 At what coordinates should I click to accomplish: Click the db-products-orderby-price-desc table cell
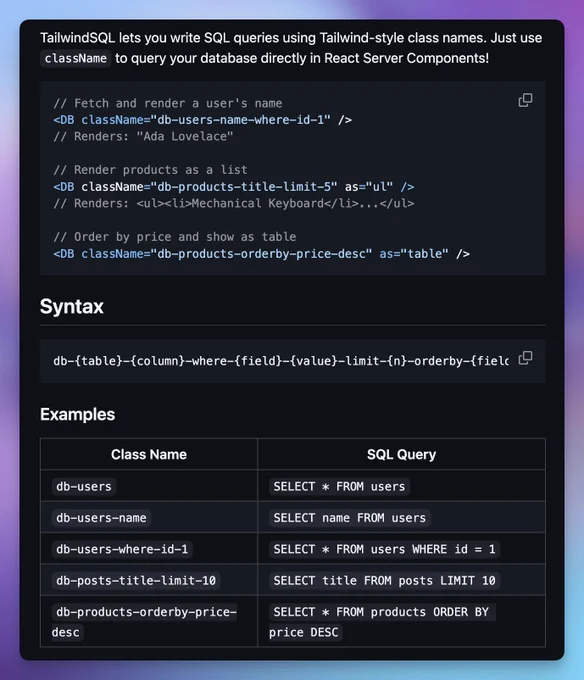click(149, 621)
